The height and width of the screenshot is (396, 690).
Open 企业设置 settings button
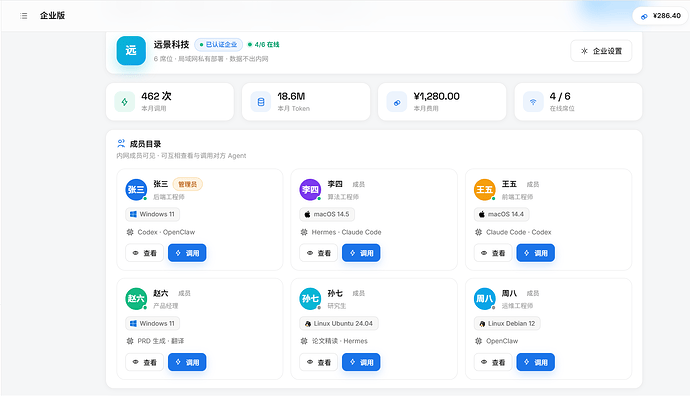pos(601,51)
